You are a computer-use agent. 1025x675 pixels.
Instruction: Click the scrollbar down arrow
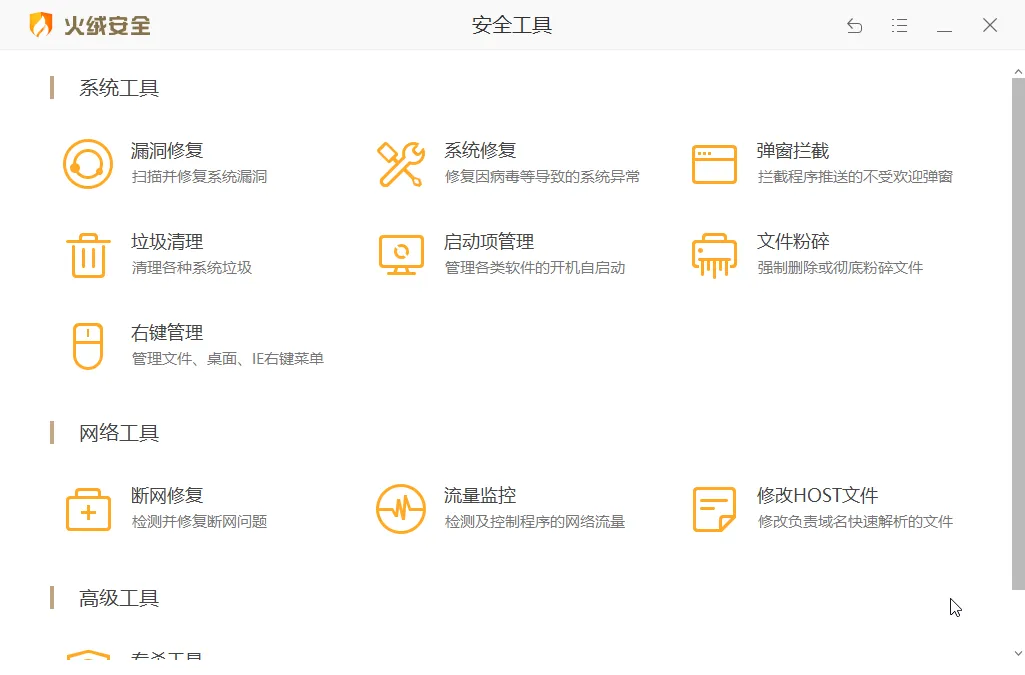pyautogui.click(x=1018, y=653)
